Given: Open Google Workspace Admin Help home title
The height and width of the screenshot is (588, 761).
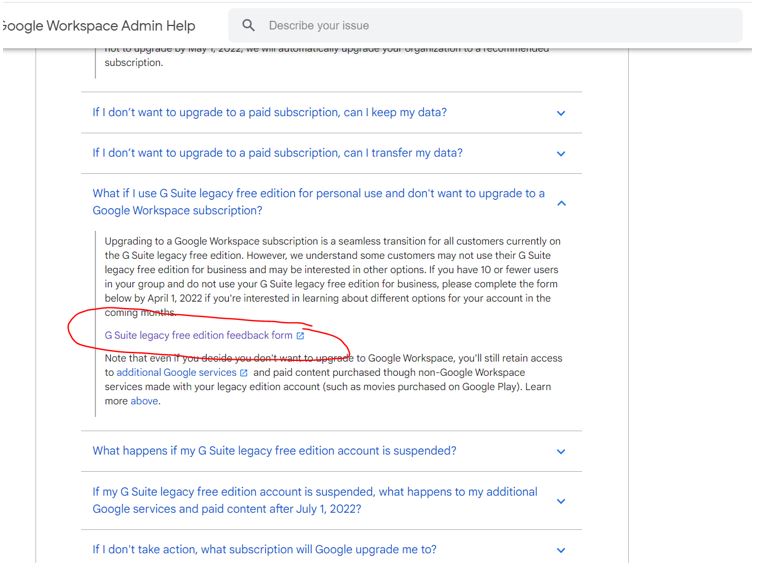Looking at the screenshot, I should [x=98, y=26].
